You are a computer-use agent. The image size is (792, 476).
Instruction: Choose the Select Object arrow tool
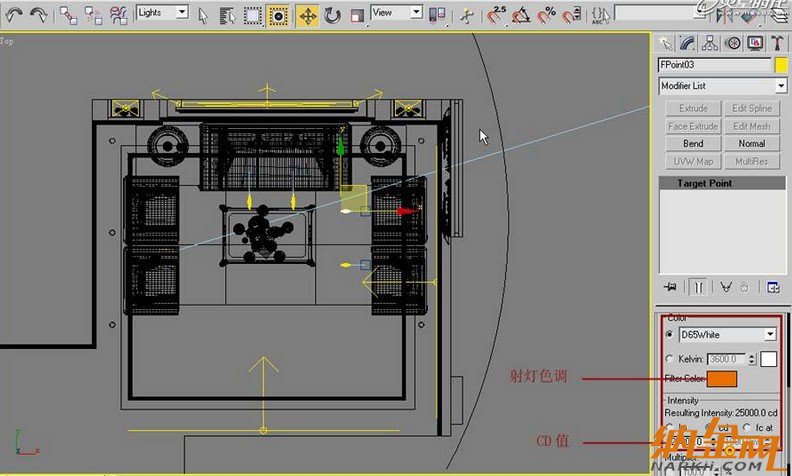coord(203,15)
